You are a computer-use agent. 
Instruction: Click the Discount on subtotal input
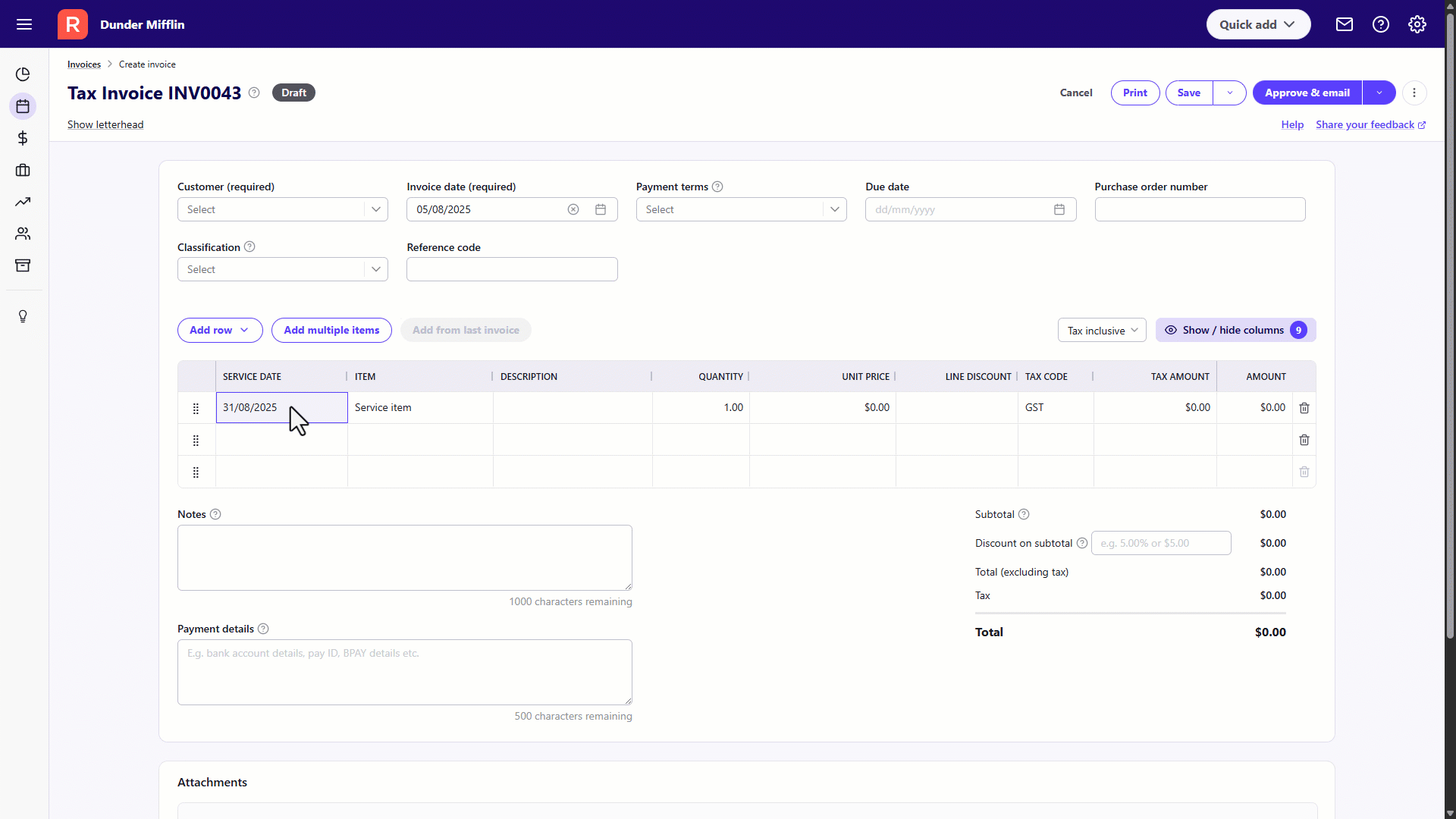[x=1161, y=543]
